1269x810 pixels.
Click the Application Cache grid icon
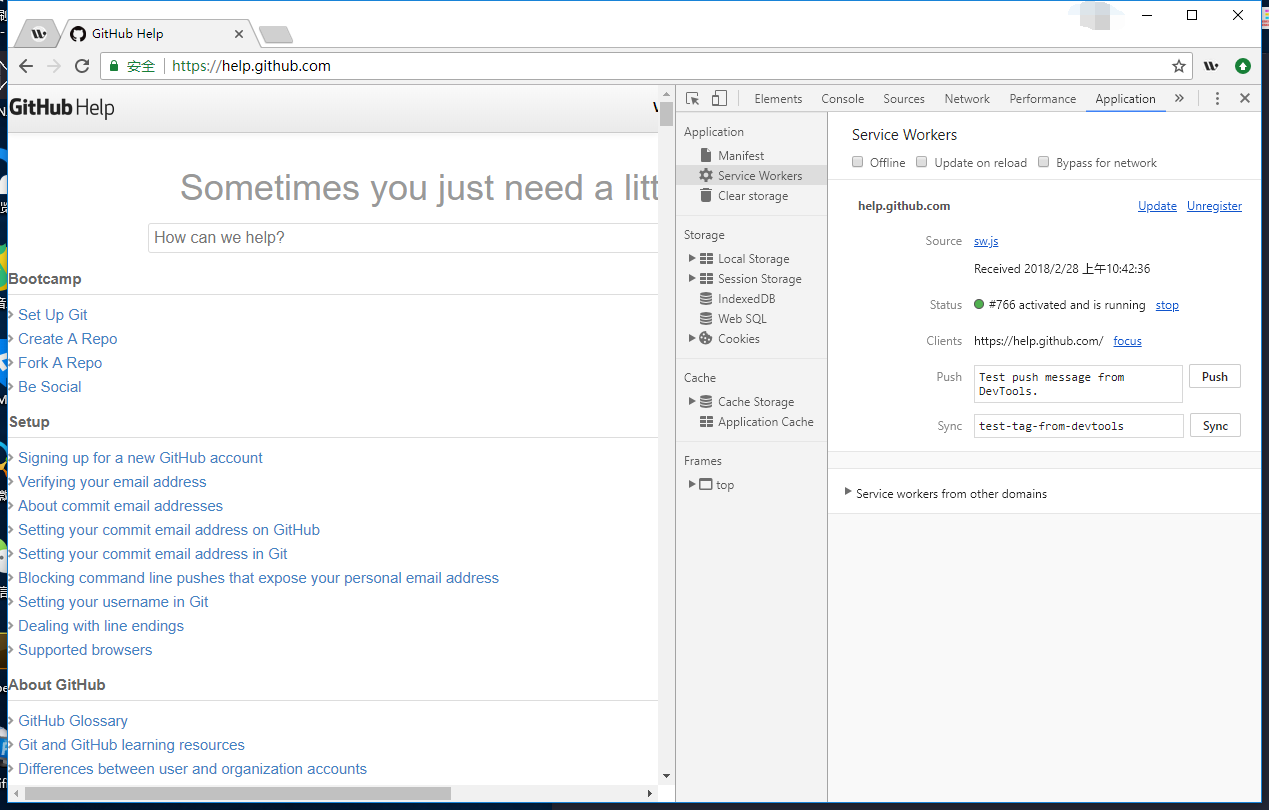(x=706, y=421)
